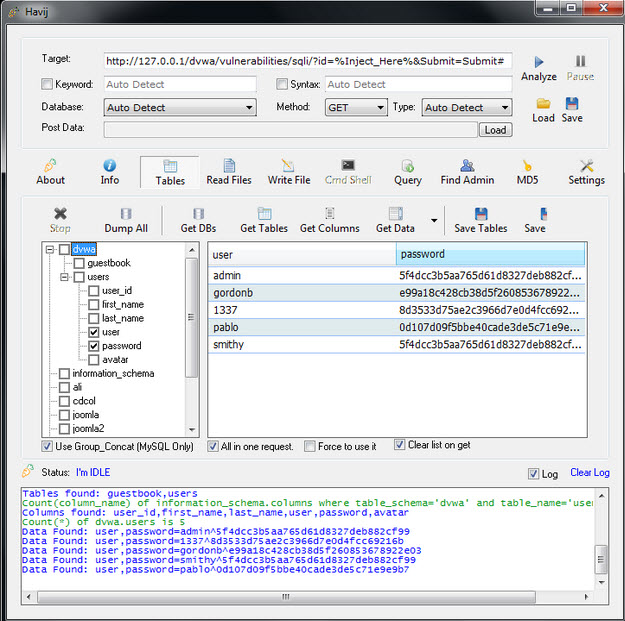Open the Method GET dropdown

356,108
